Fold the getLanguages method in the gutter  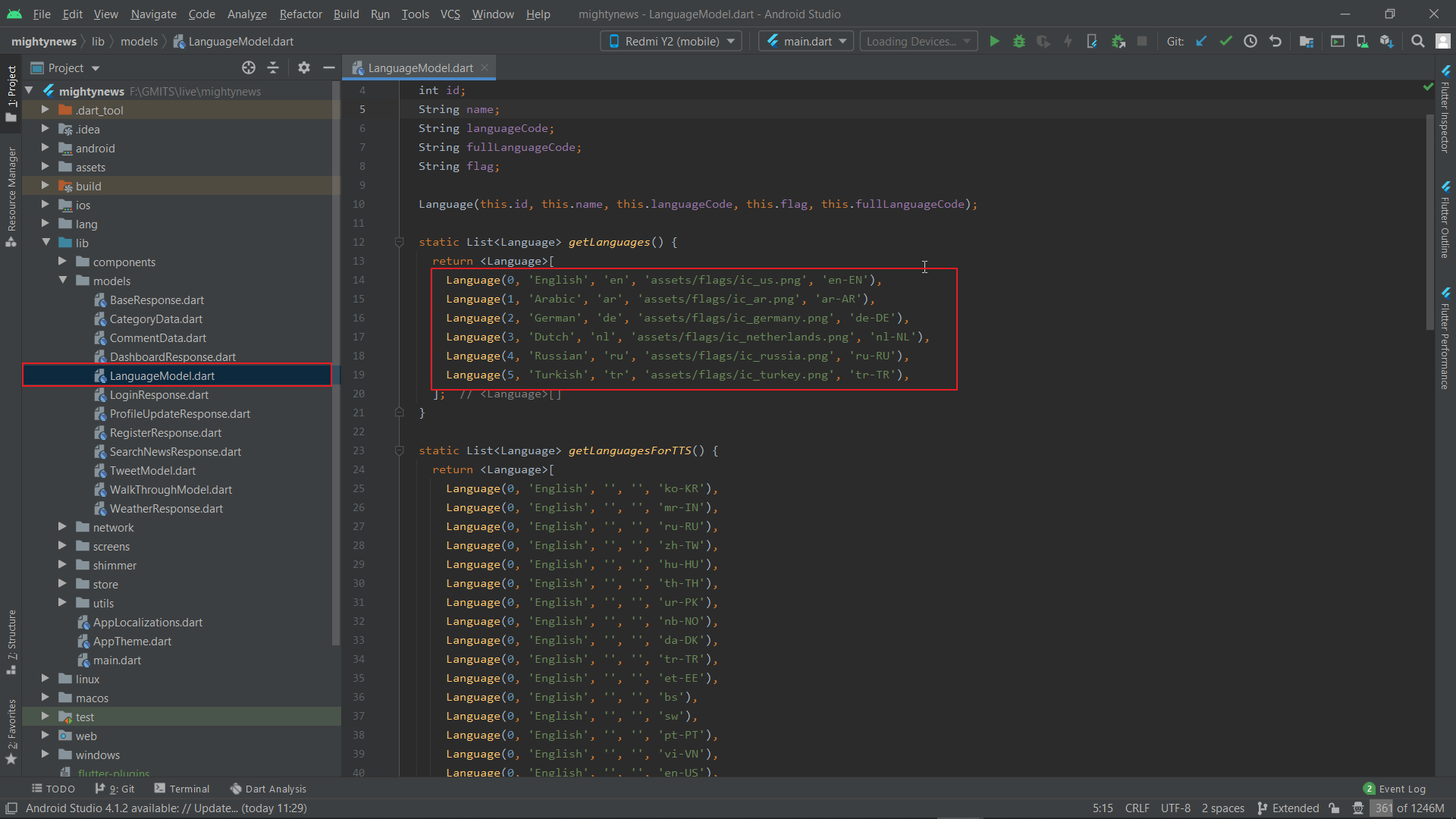(399, 242)
